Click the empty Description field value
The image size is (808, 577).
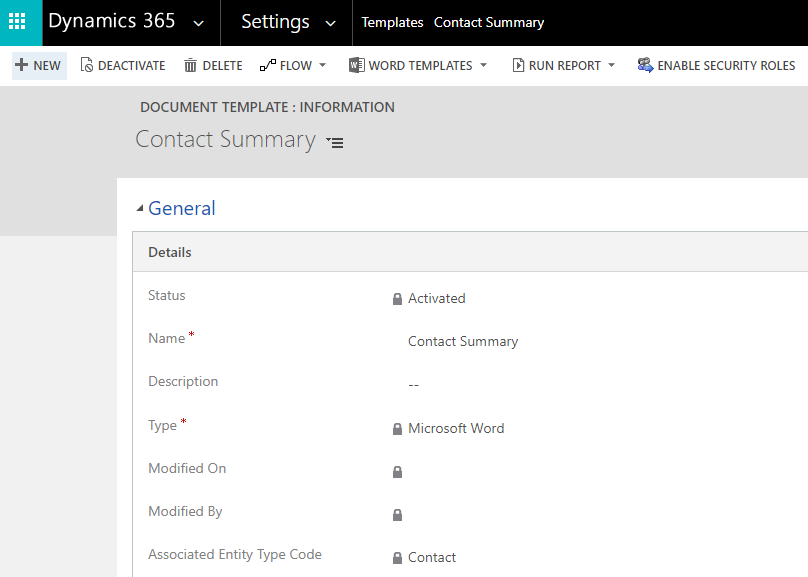pos(413,385)
